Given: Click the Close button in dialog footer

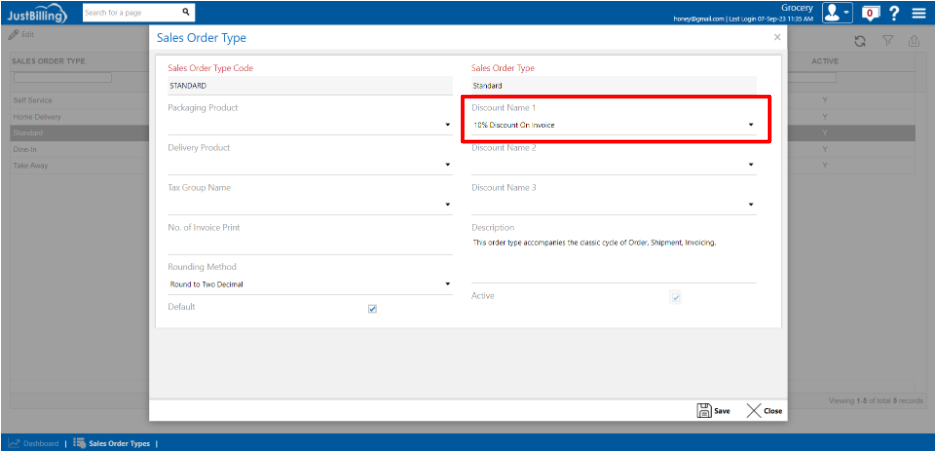Looking at the screenshot, I should pos(765,410).
